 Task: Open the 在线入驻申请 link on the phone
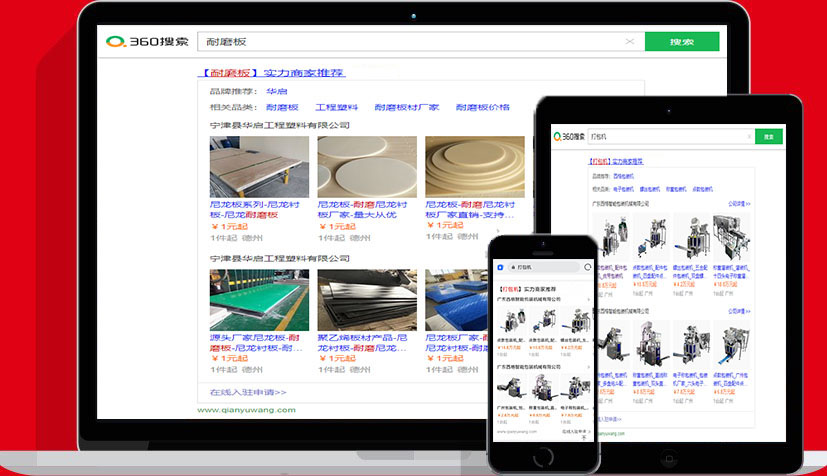(574, 431)
